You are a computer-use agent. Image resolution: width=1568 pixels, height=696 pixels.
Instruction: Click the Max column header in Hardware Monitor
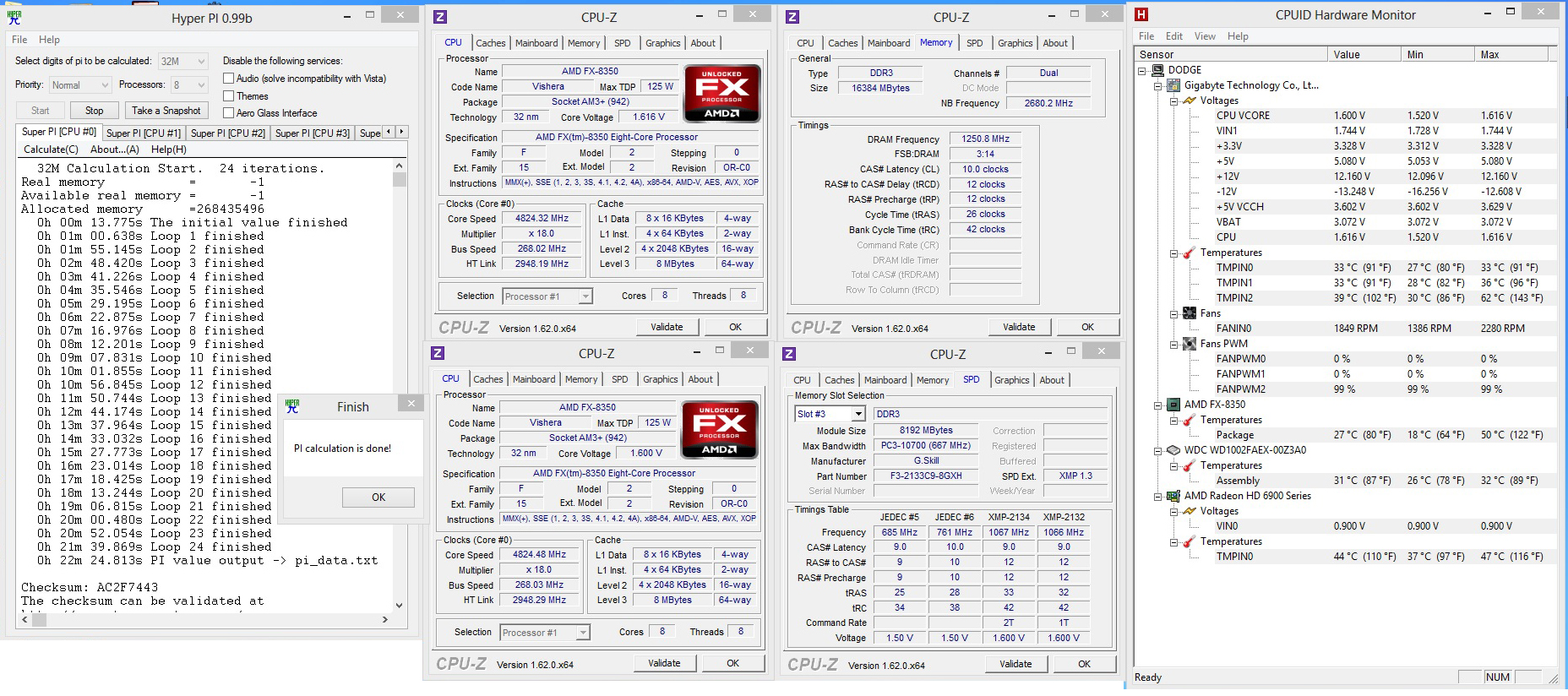(1511, 55)
